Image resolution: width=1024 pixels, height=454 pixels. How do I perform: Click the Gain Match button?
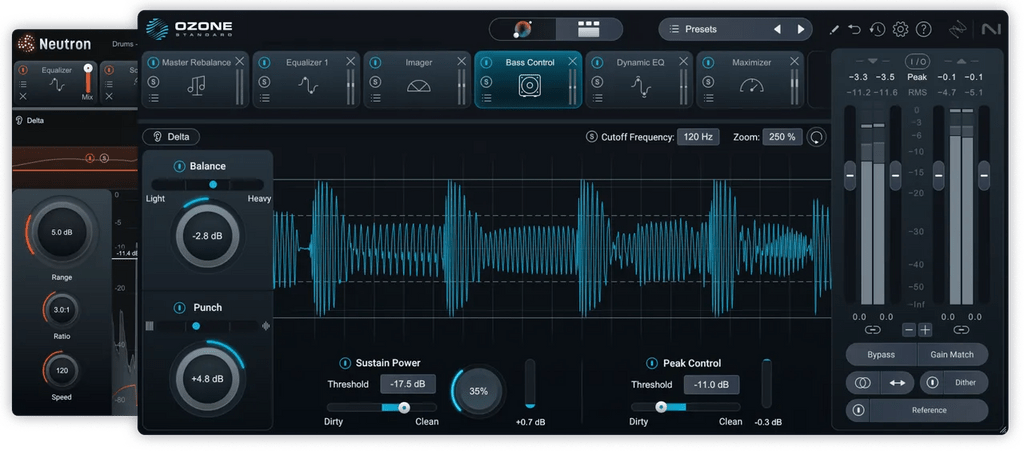pyautogui.click(x=952, y=355)
